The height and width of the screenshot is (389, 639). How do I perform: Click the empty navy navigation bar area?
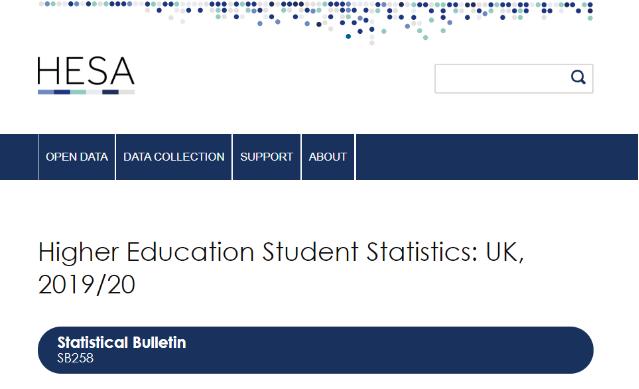click(497, 157)
